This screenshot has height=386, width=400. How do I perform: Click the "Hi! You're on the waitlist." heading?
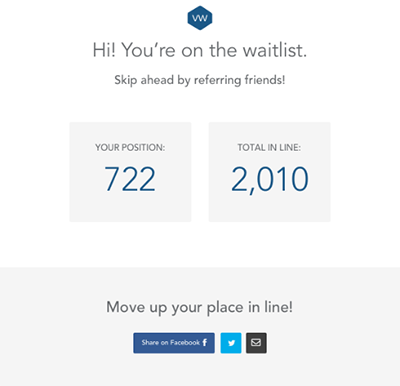pyautogui.click(x=200, y=50)
